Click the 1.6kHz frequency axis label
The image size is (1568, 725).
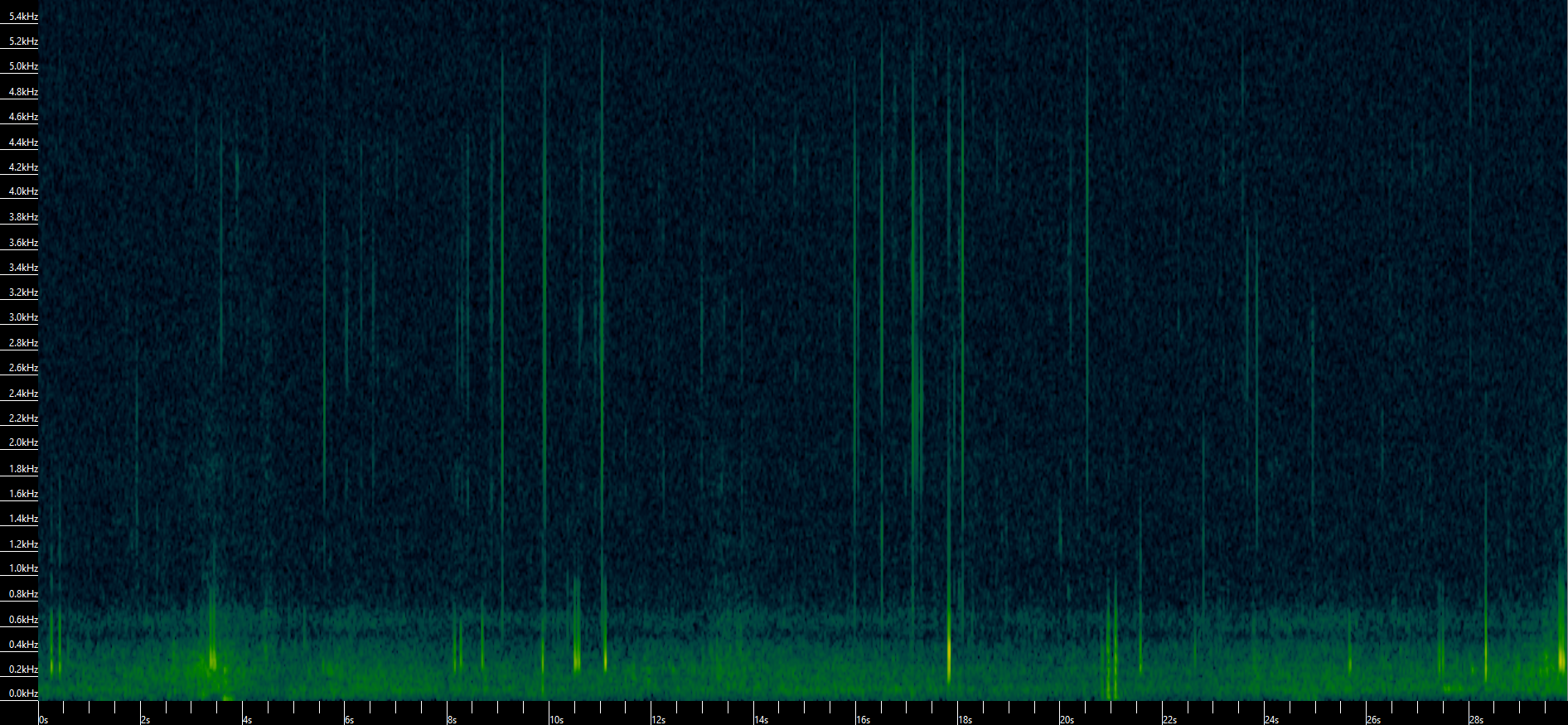pos(23,494)
